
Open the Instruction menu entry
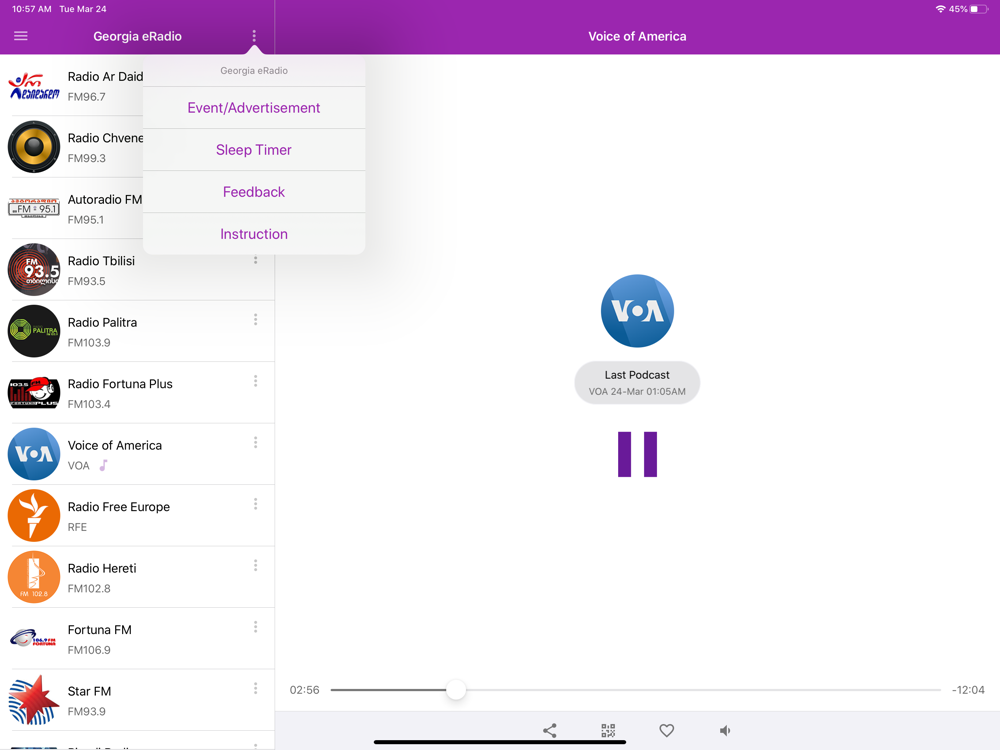click(x=254, y=234)
